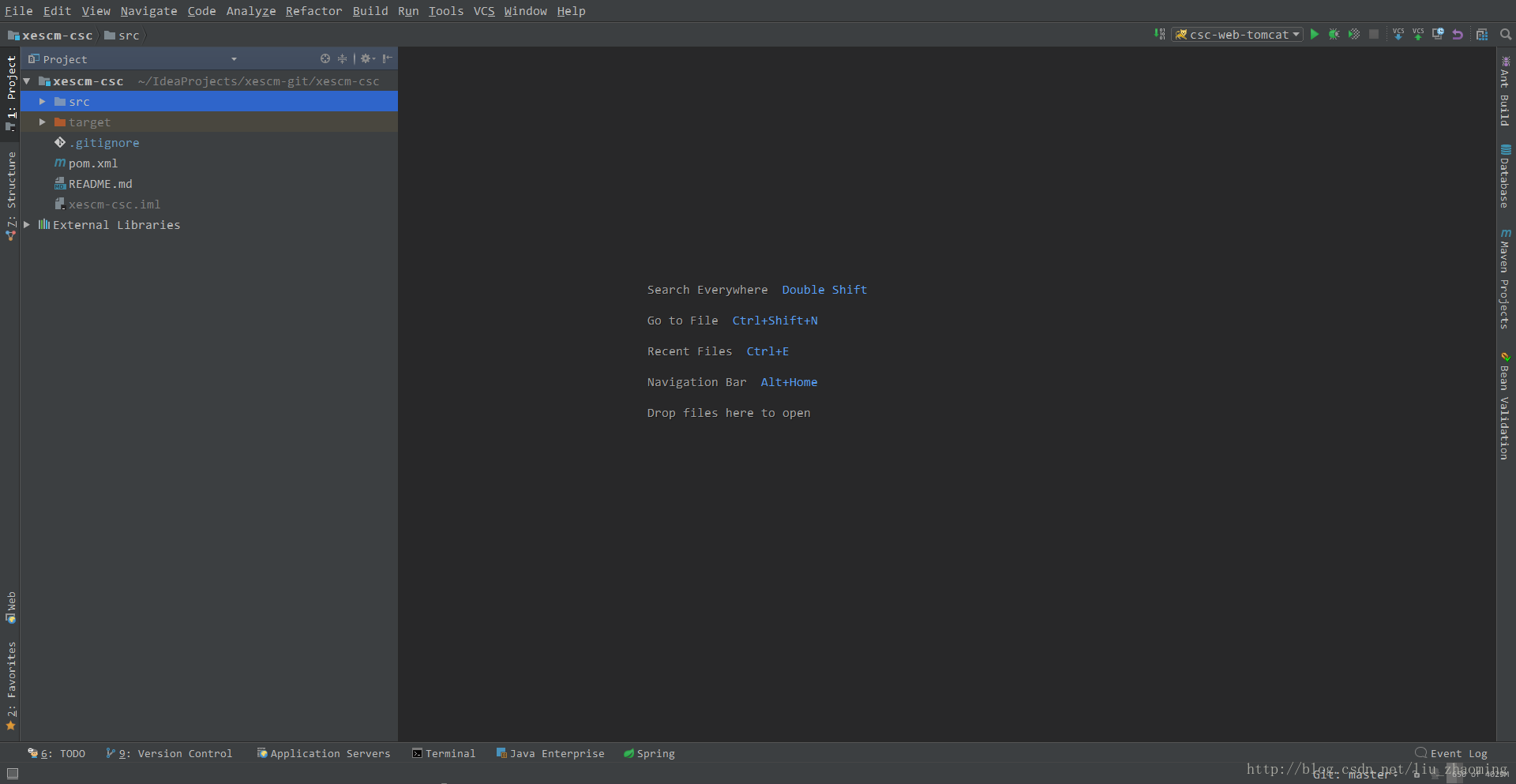Viewport: 1516px width, 784px height.
Task: Open Project Structure icon in toolbar
Action: [1482, 34]
